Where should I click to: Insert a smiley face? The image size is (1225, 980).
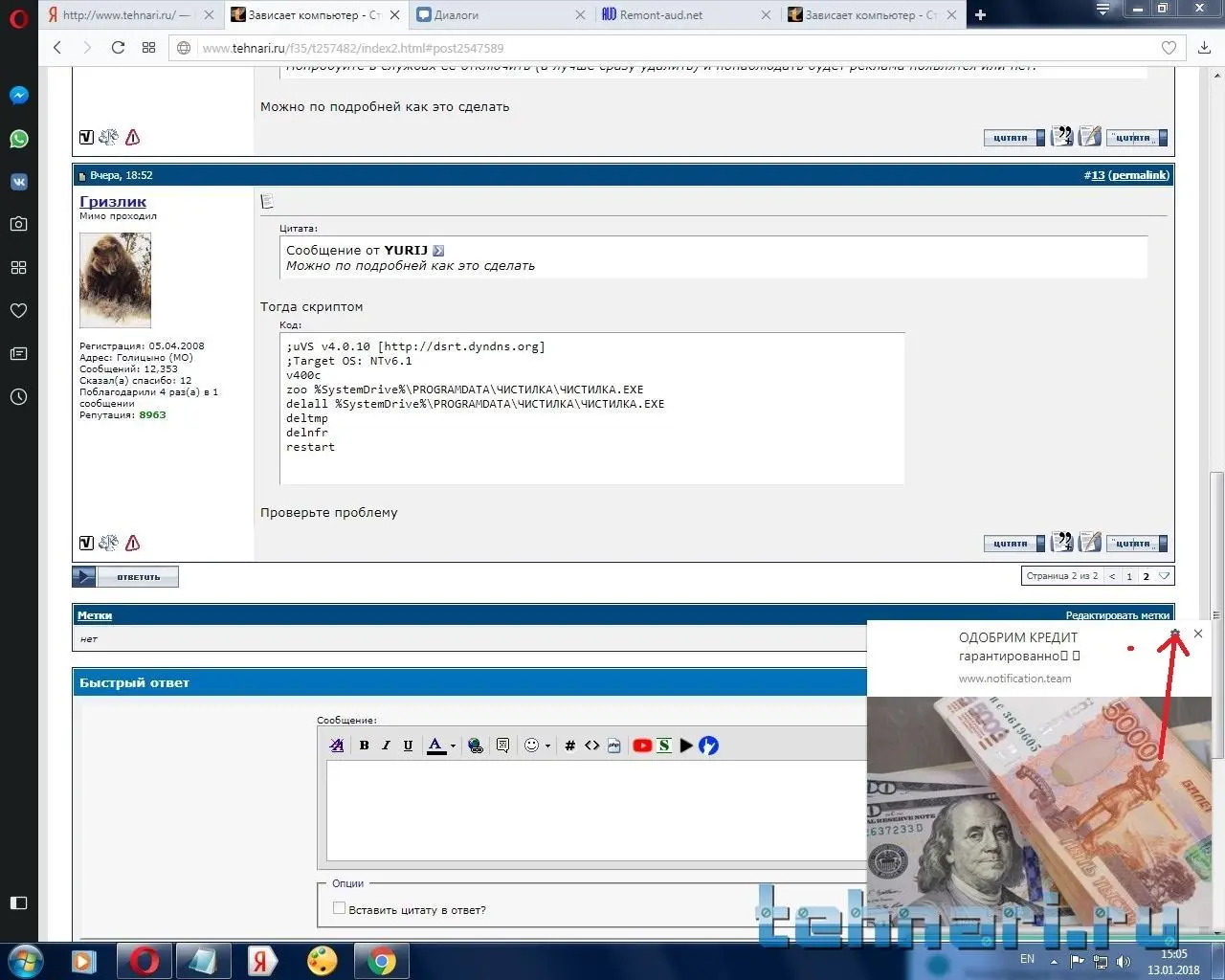pyautogui.click(x=532, y=746)
